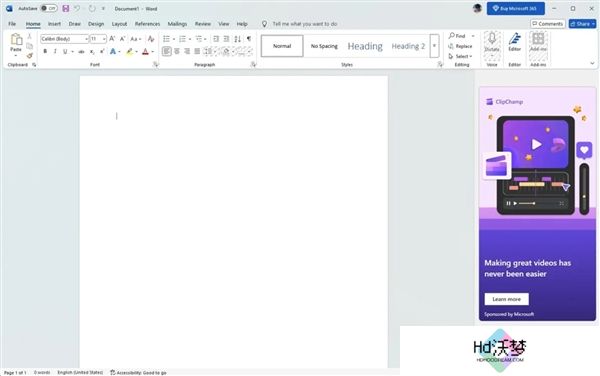Click Learn more in Clipchamp ad

(507, 299)
